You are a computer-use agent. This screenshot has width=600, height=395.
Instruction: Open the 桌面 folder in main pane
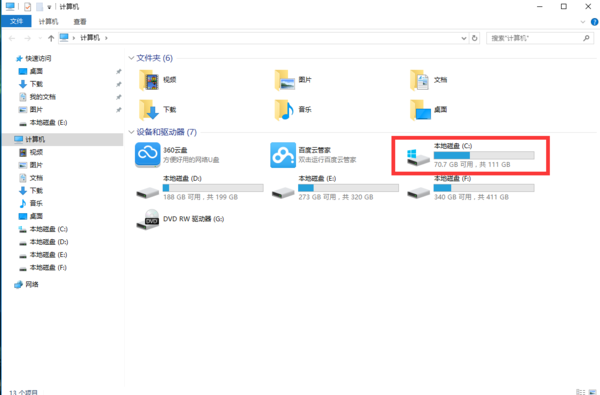pos(421,110)
